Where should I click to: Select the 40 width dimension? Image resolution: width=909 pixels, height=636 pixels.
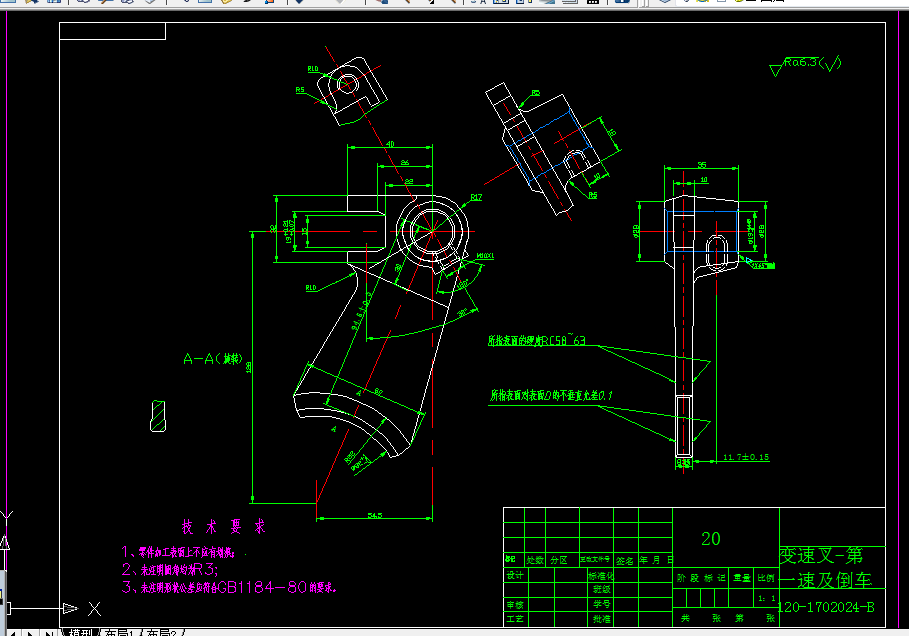coord(390,143)
